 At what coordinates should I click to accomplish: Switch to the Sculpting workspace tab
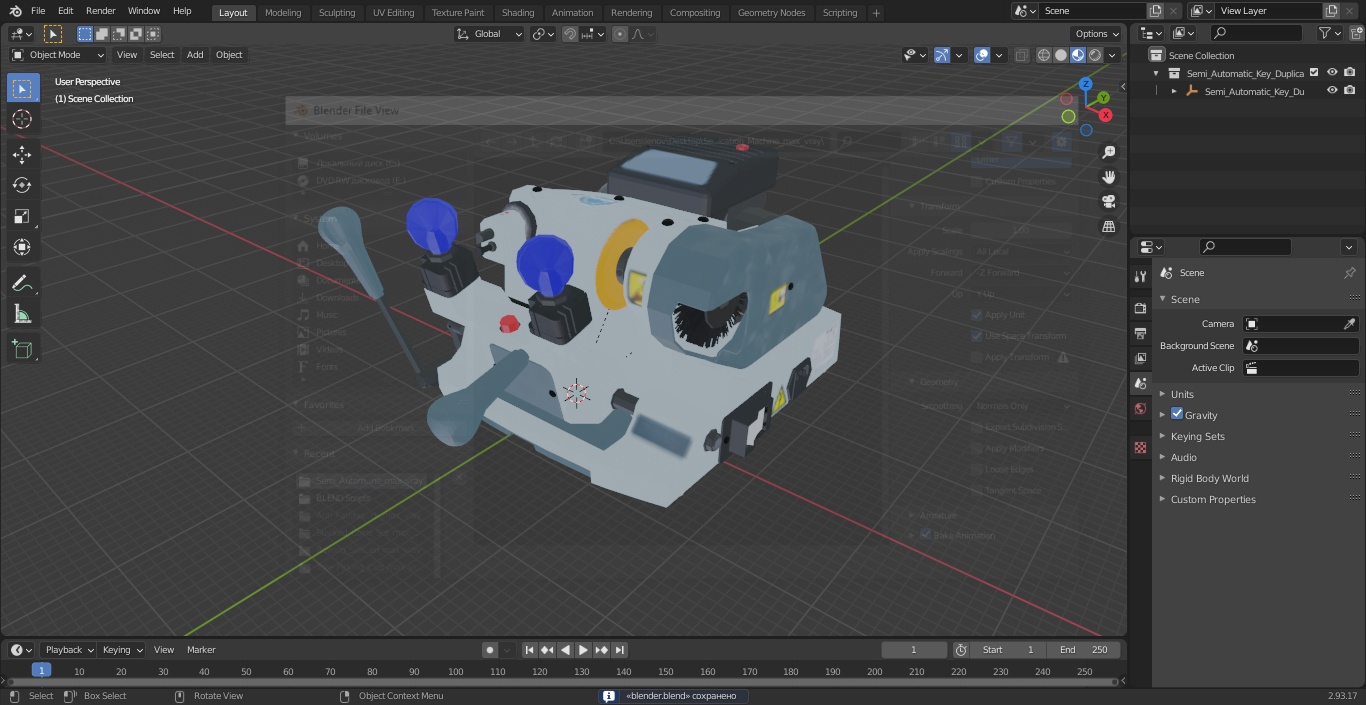click(337, 13)
